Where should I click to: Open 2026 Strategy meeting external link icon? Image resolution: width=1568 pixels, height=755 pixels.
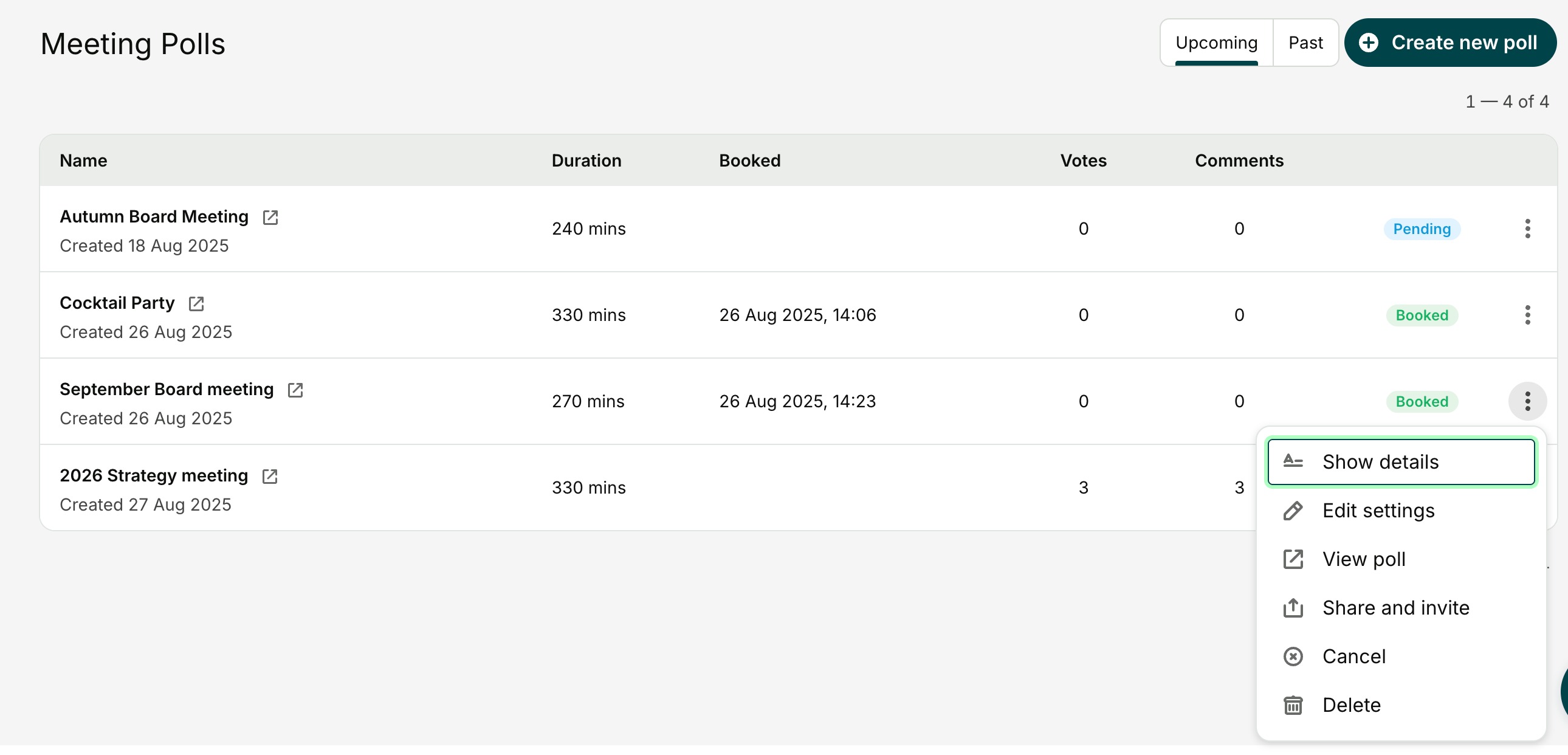270,477
